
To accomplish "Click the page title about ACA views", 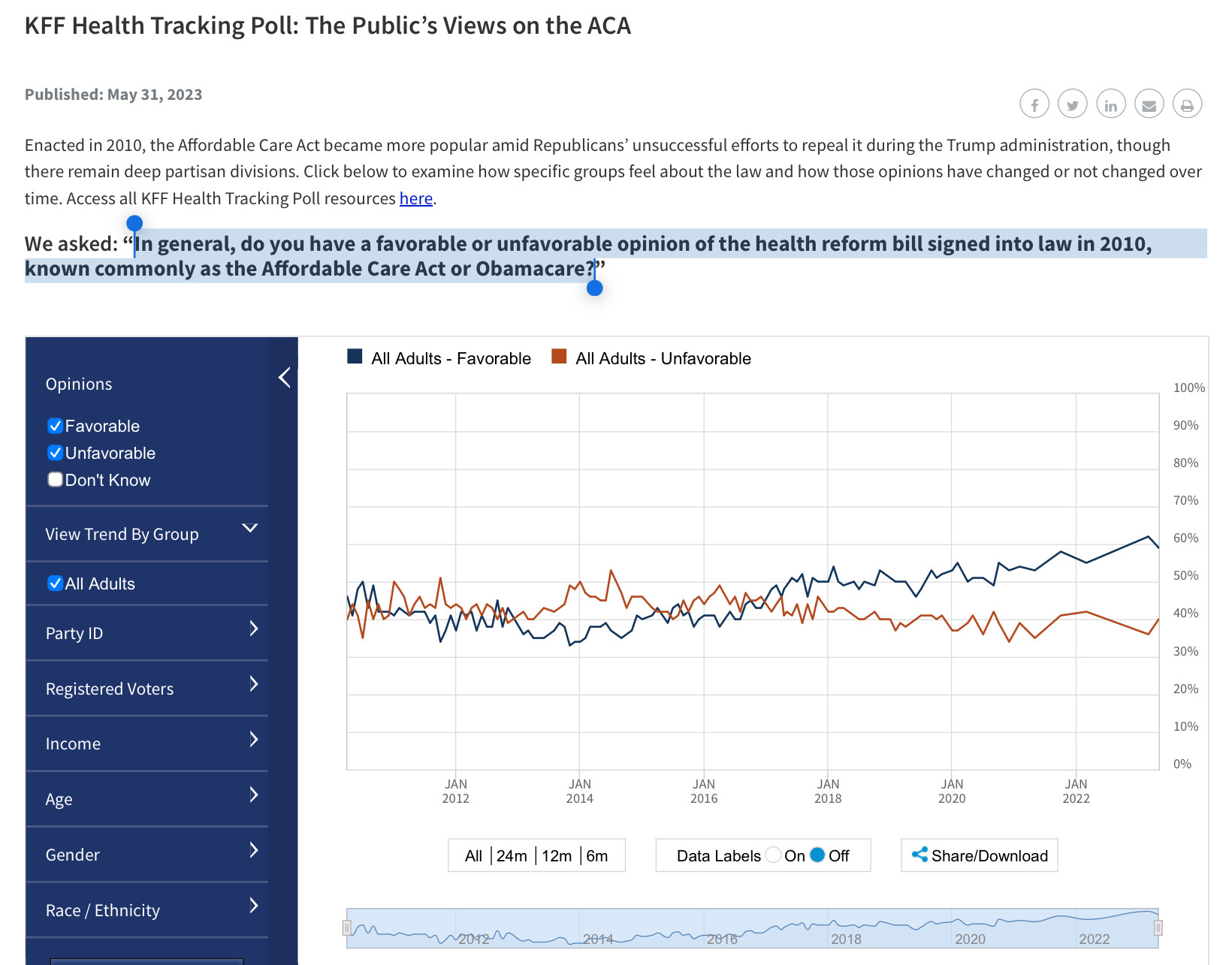I will [x=328, y=26].
